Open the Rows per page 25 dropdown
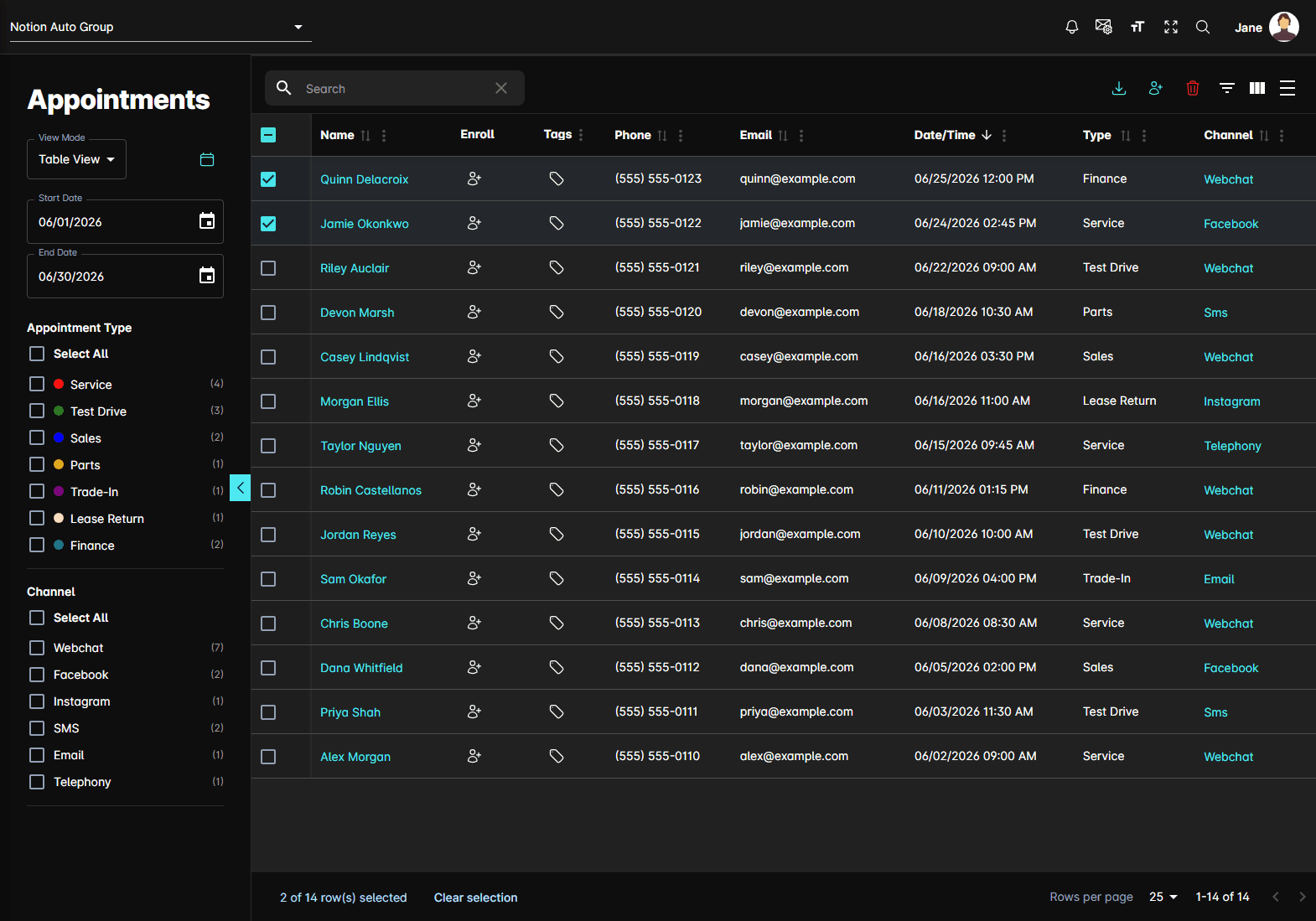 tap(1163, 897)
